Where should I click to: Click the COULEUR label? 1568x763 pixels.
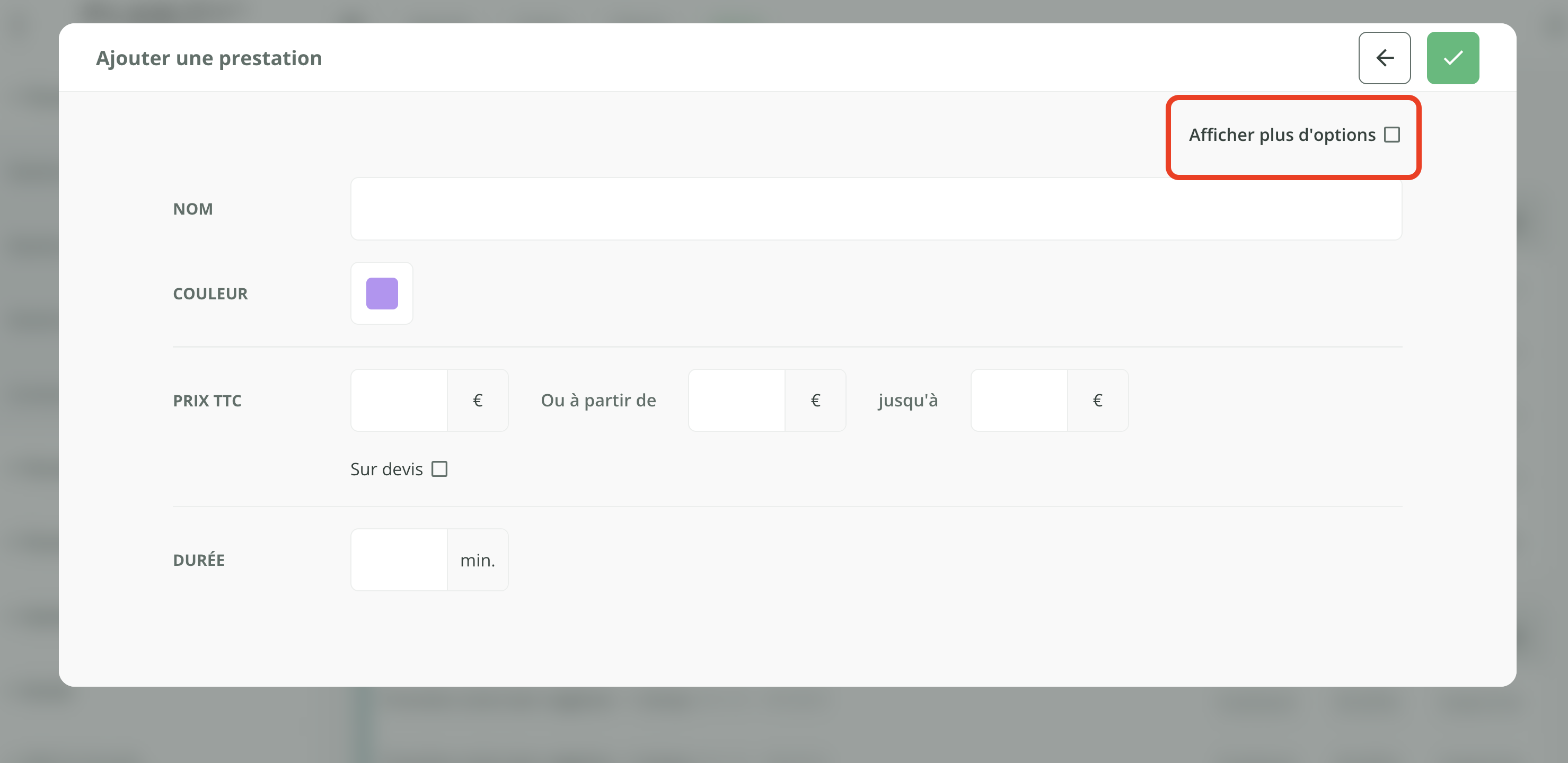210,293
